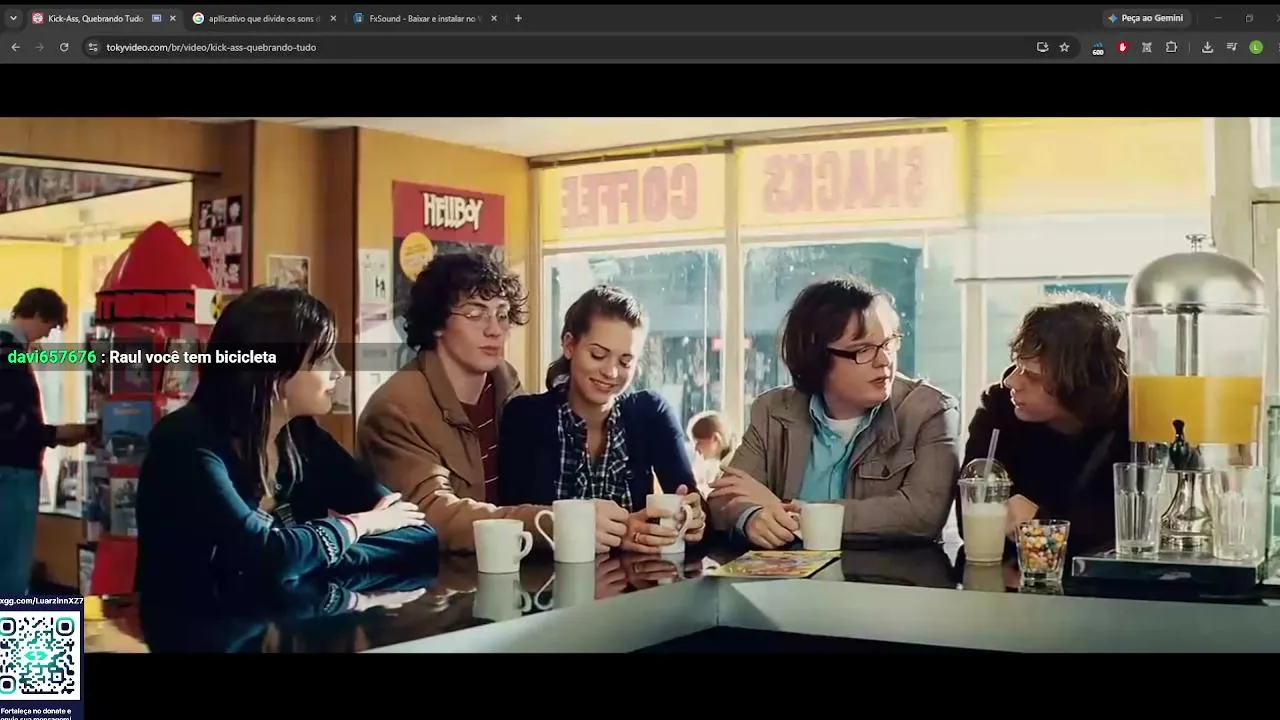This screenshot has height=720, width=1280.
Task: Open the Extensions puzzle-piece menu
Action: (1172, 47)
